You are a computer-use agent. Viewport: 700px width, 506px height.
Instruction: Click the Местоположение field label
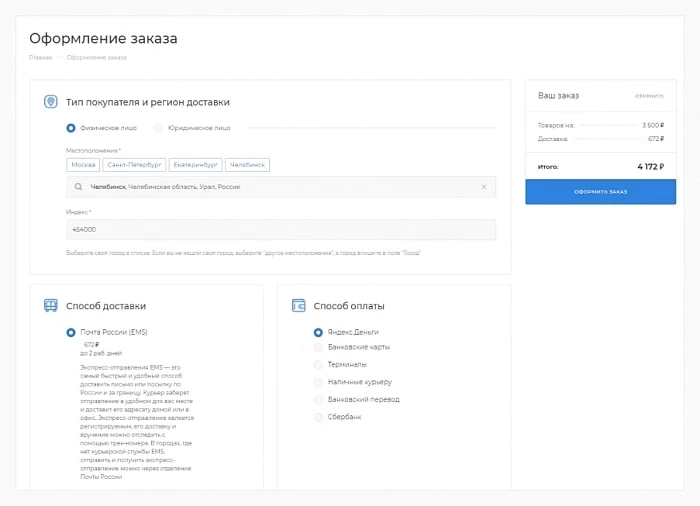tap(93, 151)
